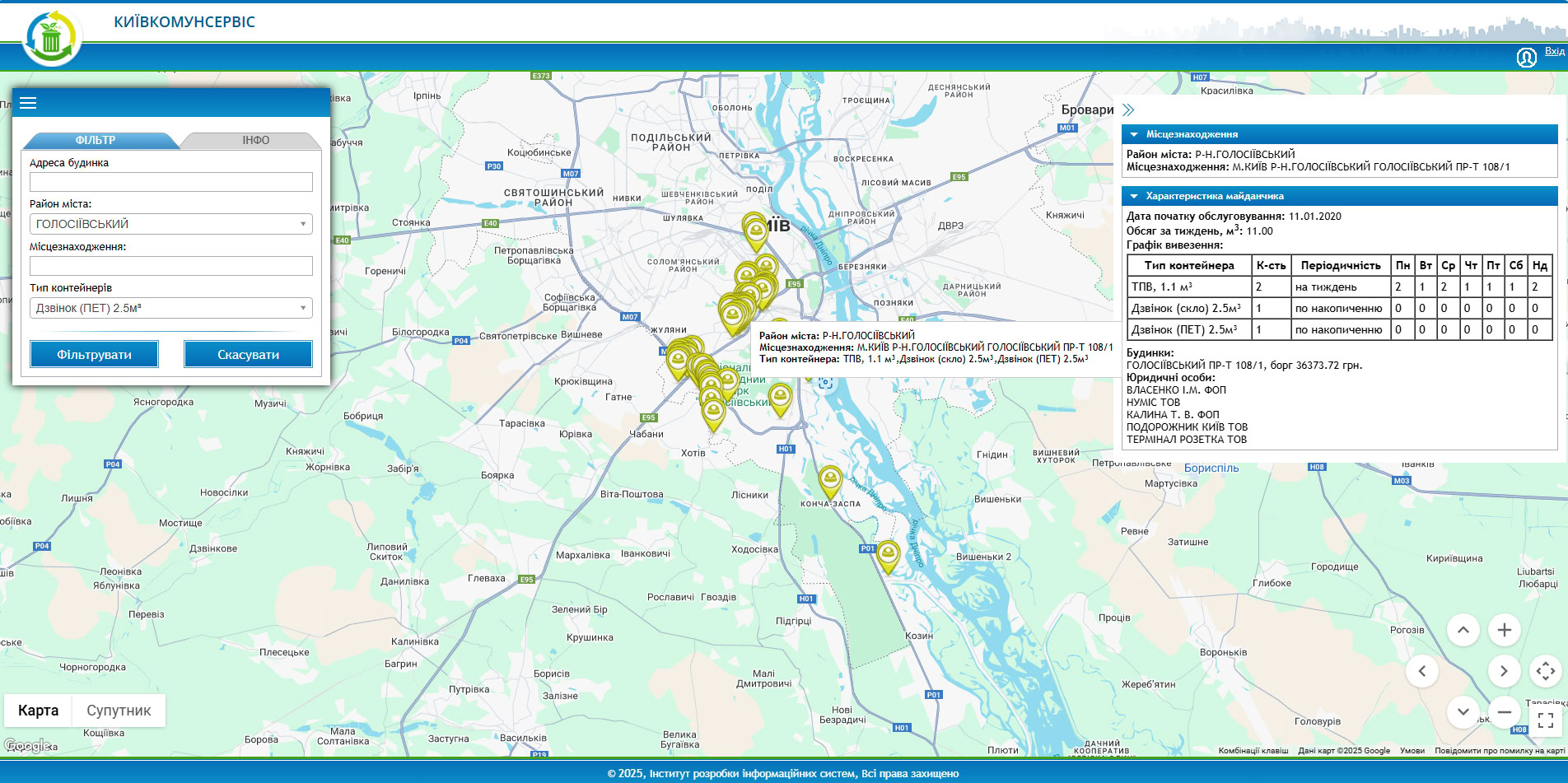Collapse the right info panel with double chevron

click(x=1128, y=110)
